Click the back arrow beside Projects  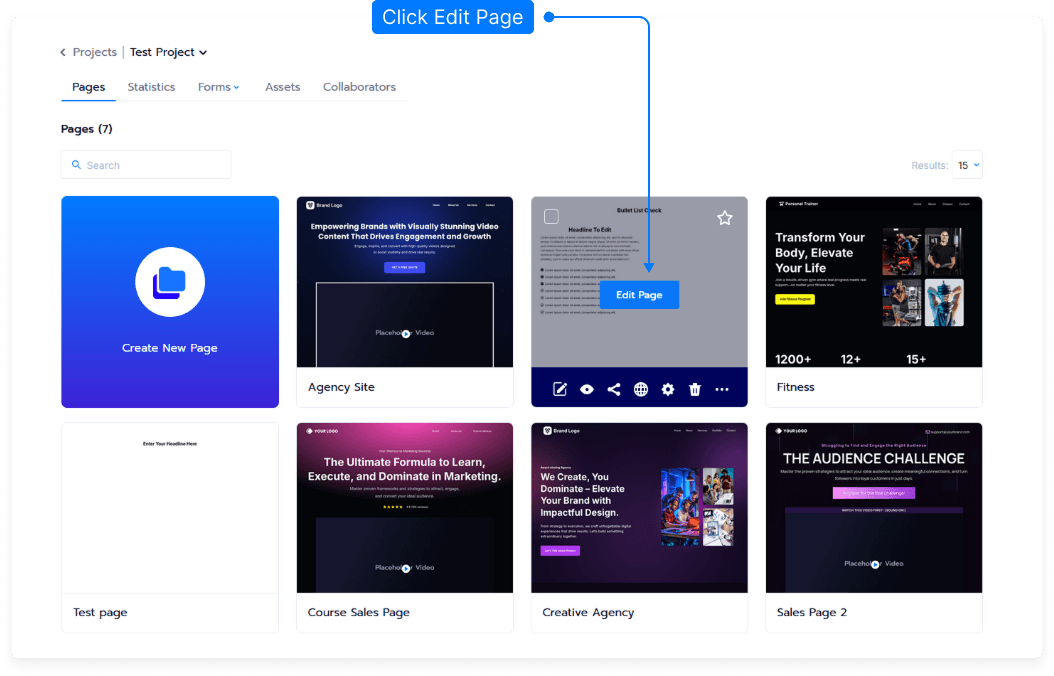(x=64, y=52)
